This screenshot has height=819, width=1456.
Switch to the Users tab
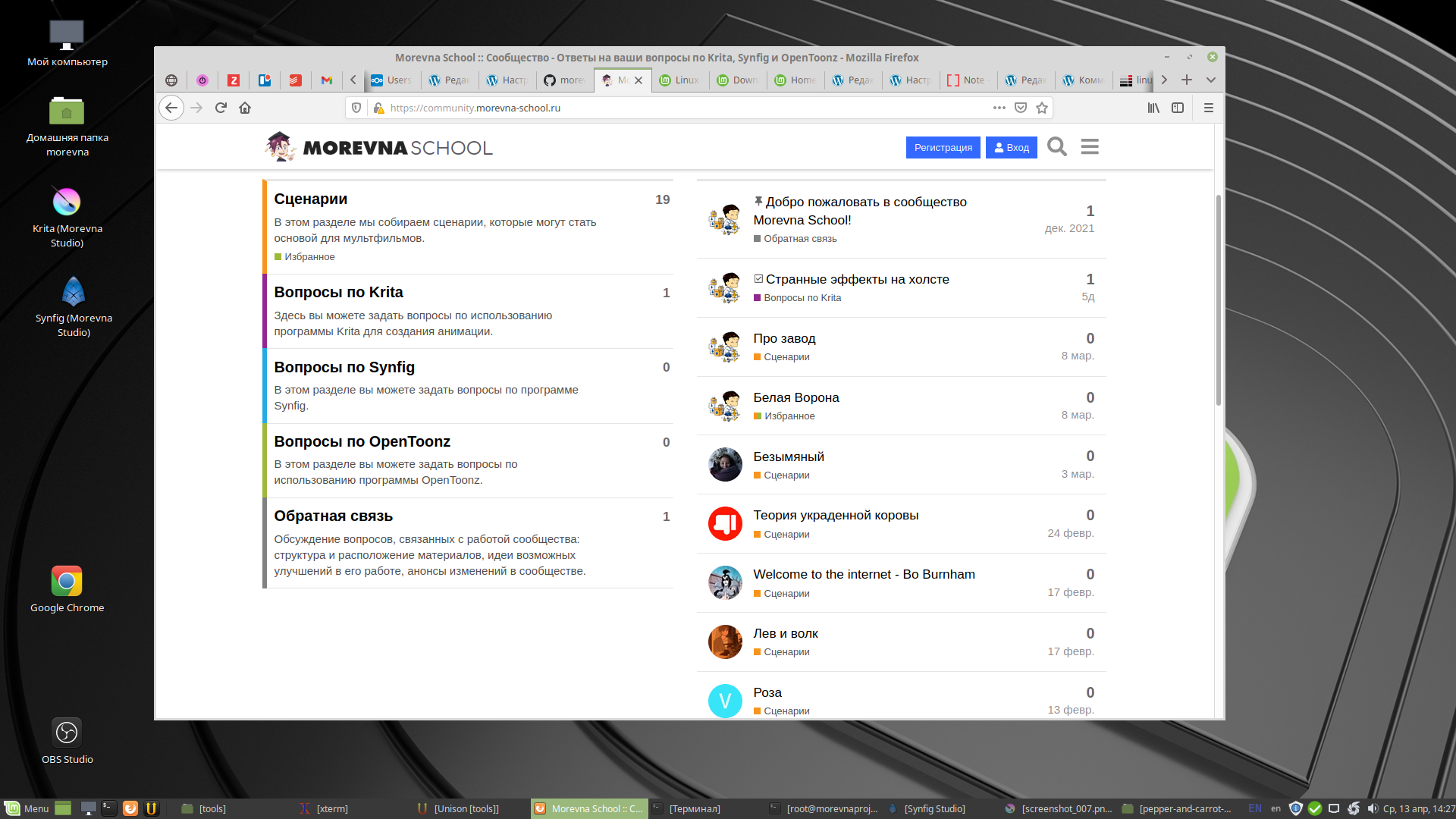[391, 80]
